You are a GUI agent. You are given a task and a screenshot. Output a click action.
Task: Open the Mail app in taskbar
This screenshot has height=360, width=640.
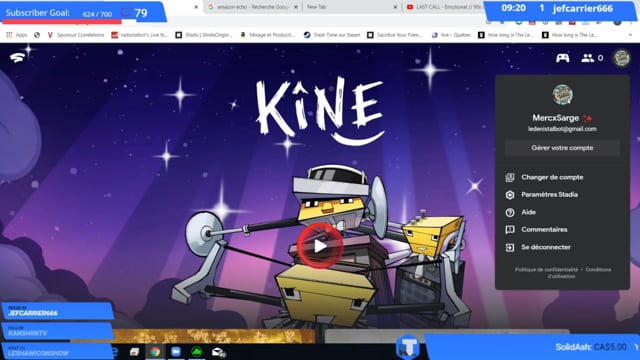point(218,352)
